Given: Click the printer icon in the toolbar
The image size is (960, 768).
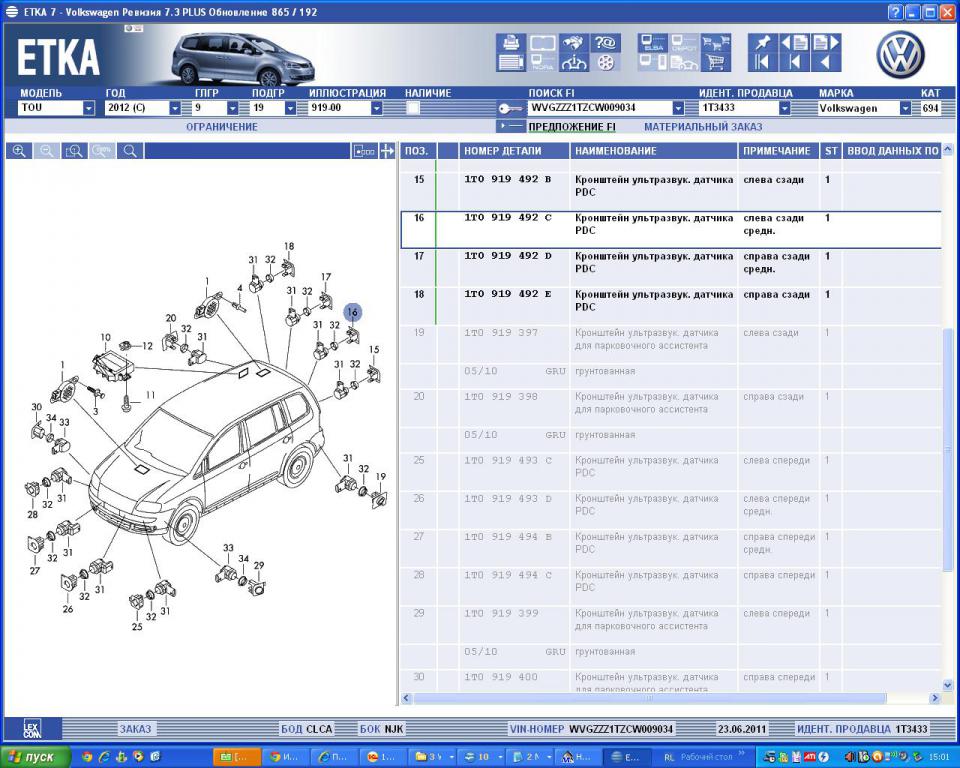Looking at the screenshot, I should click(x=511, y=43).
